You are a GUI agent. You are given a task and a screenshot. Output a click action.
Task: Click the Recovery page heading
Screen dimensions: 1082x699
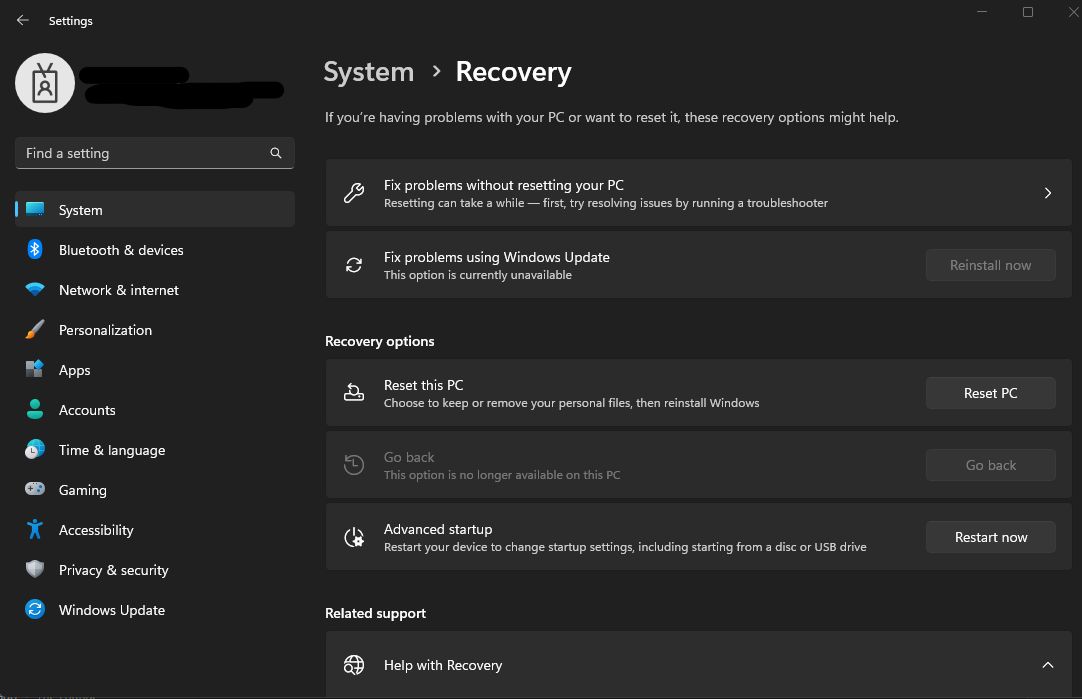point(513,72)
